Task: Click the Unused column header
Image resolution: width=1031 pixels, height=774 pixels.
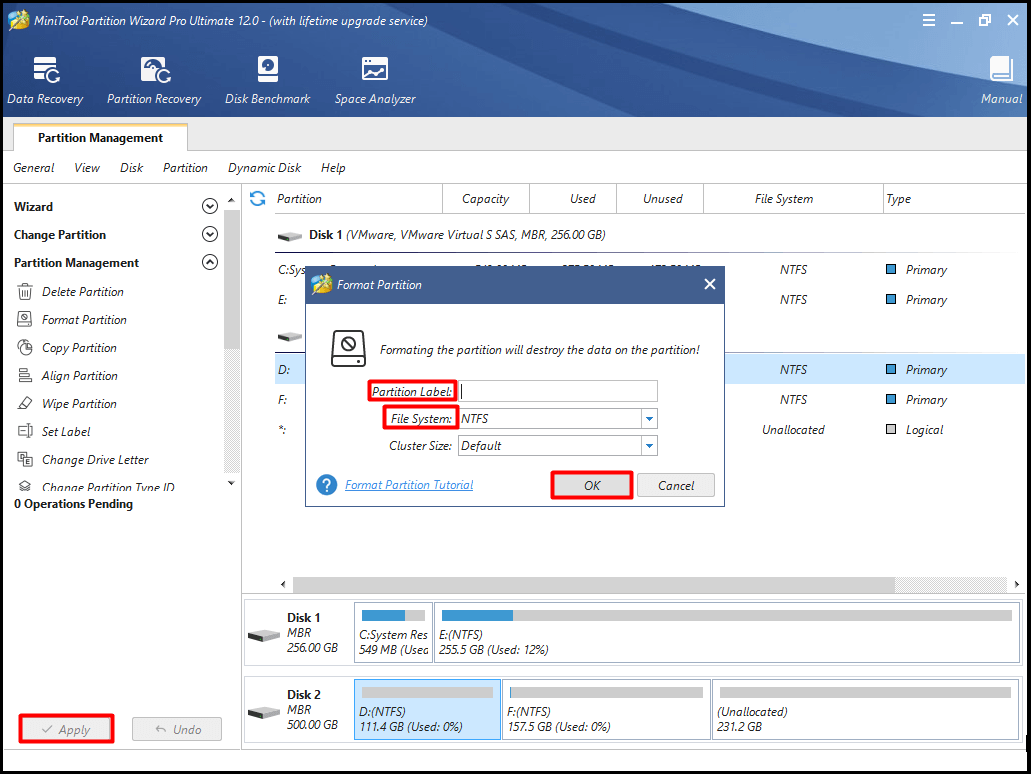Action: pyautogui.click(x=662, y=199)
